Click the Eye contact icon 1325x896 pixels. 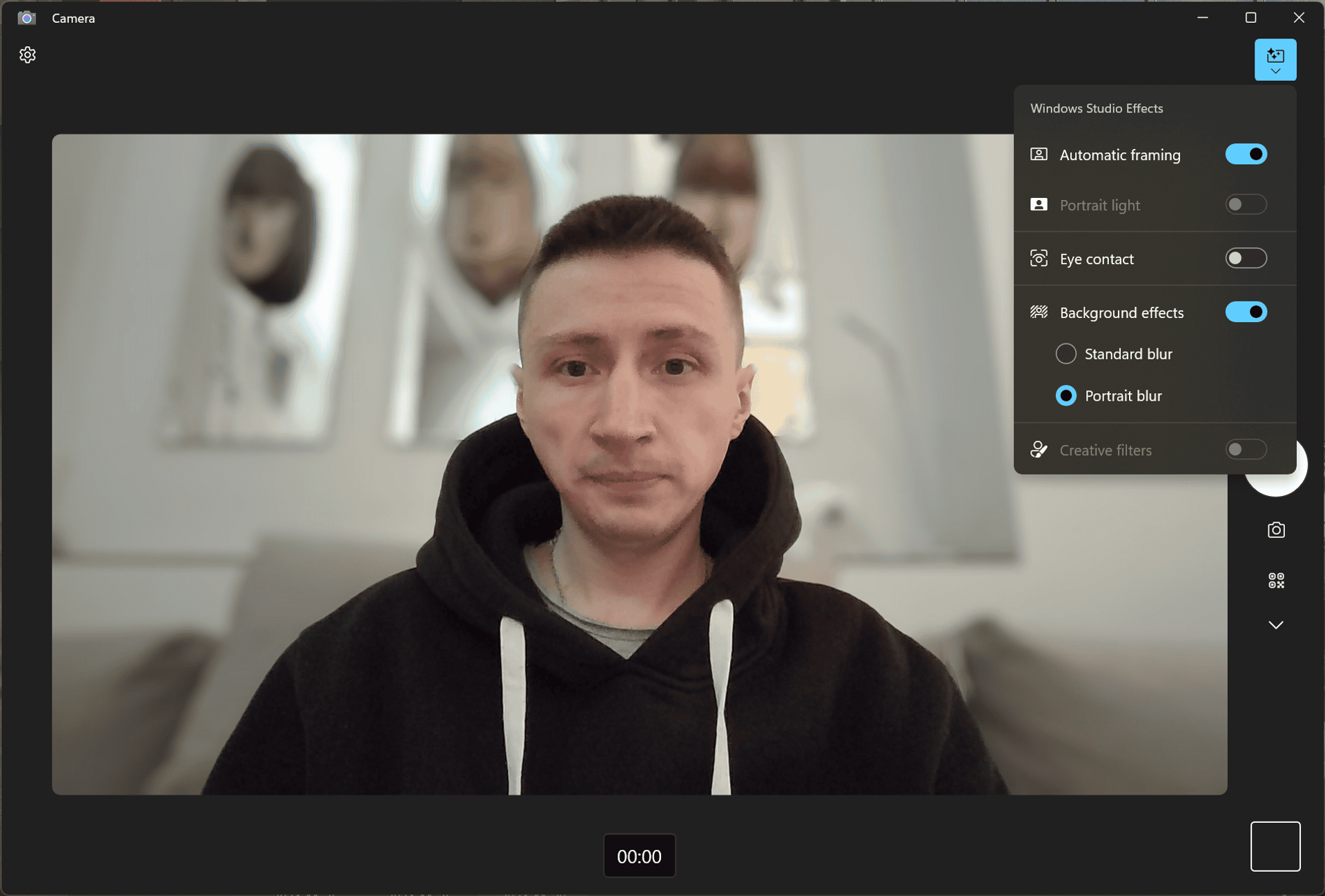[x=1039, y=259]
